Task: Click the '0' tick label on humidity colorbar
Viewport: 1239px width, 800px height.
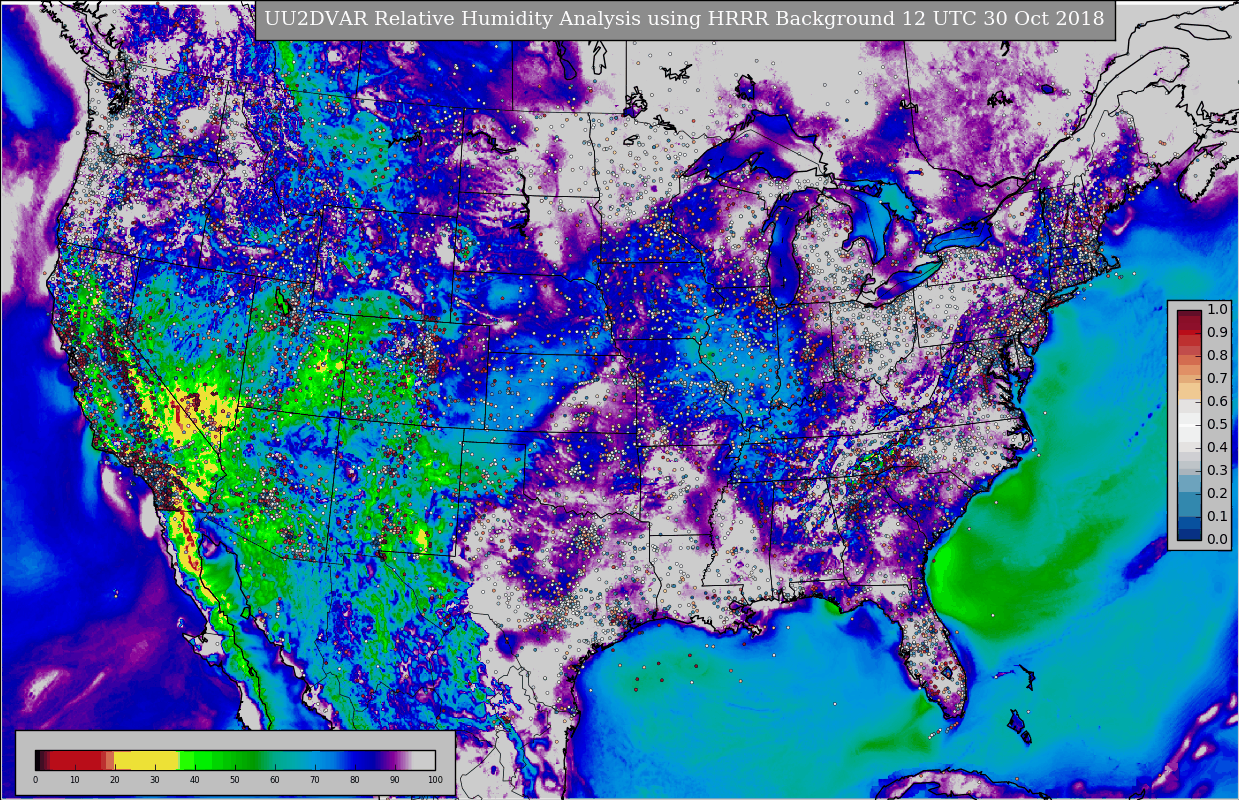Action: click(35, 780)
